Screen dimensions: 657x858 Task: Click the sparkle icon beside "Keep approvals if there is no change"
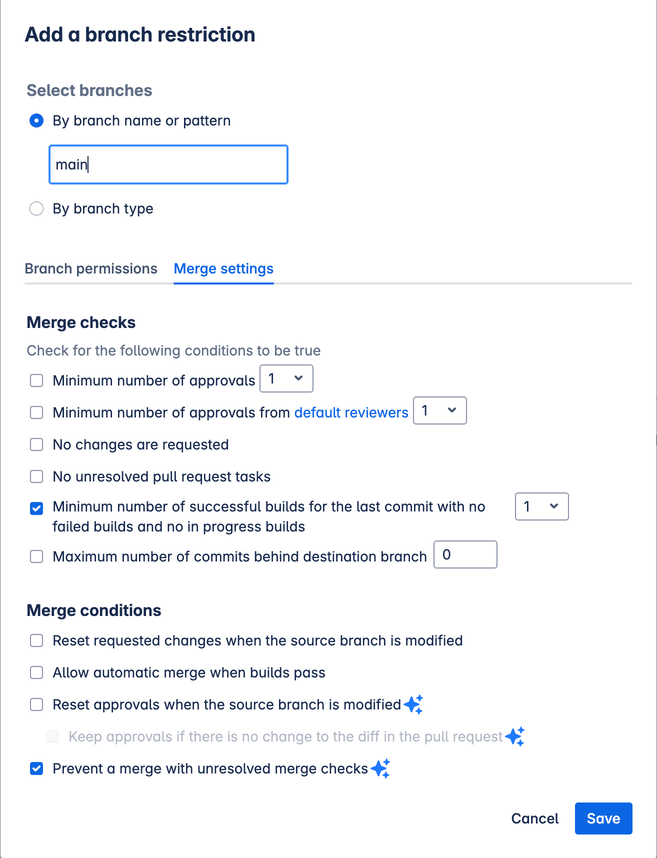516,736
